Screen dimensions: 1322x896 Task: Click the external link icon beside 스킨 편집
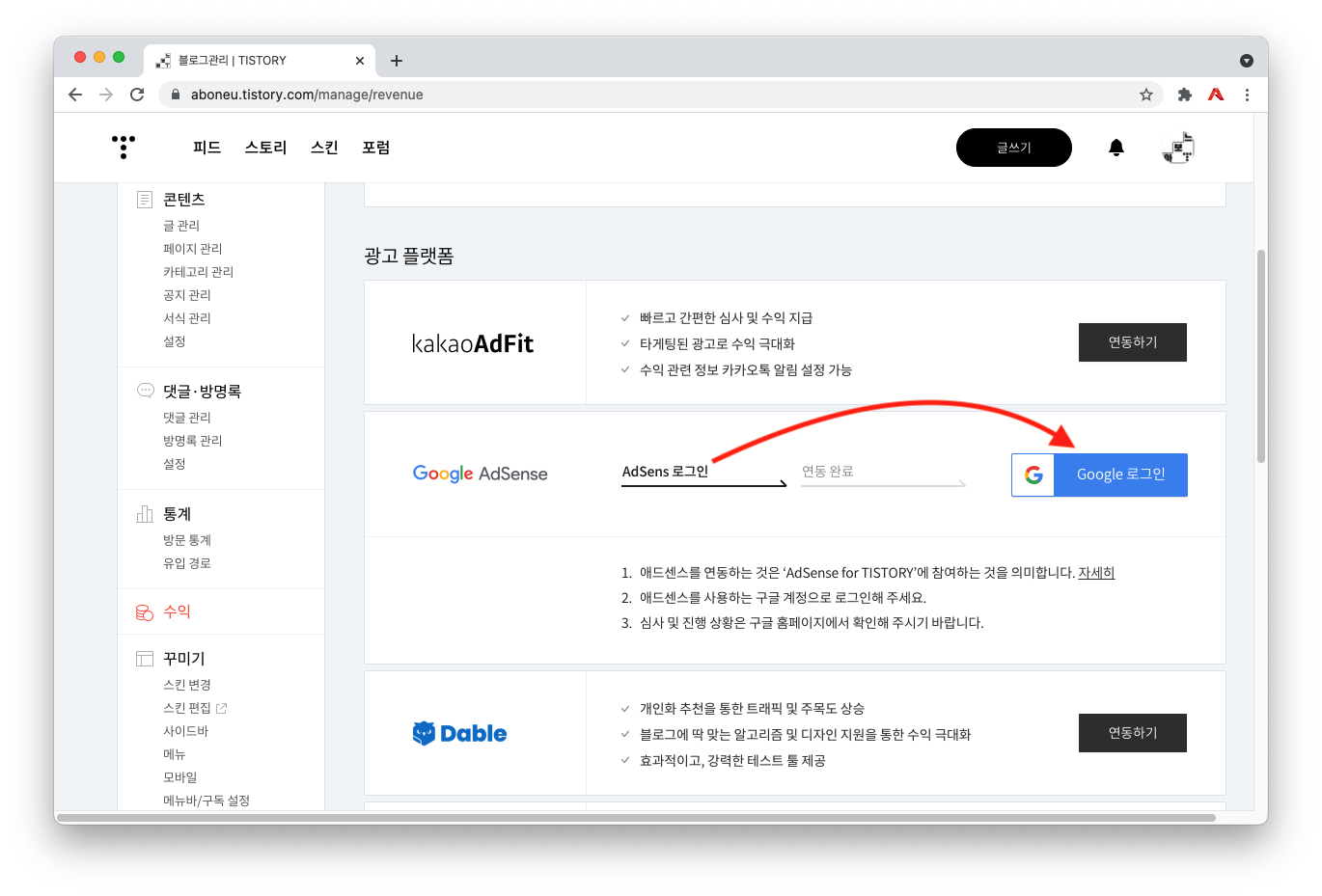click(x=222, y=708)
